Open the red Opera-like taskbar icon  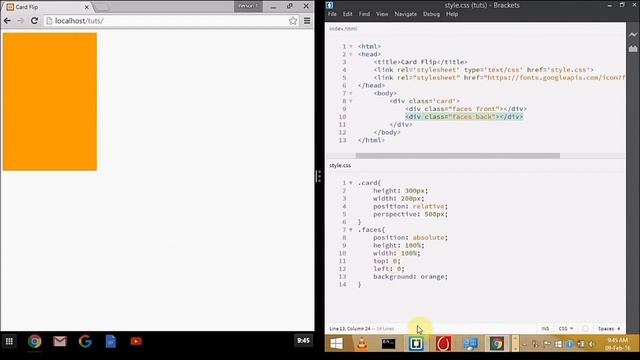pos(443,344)
